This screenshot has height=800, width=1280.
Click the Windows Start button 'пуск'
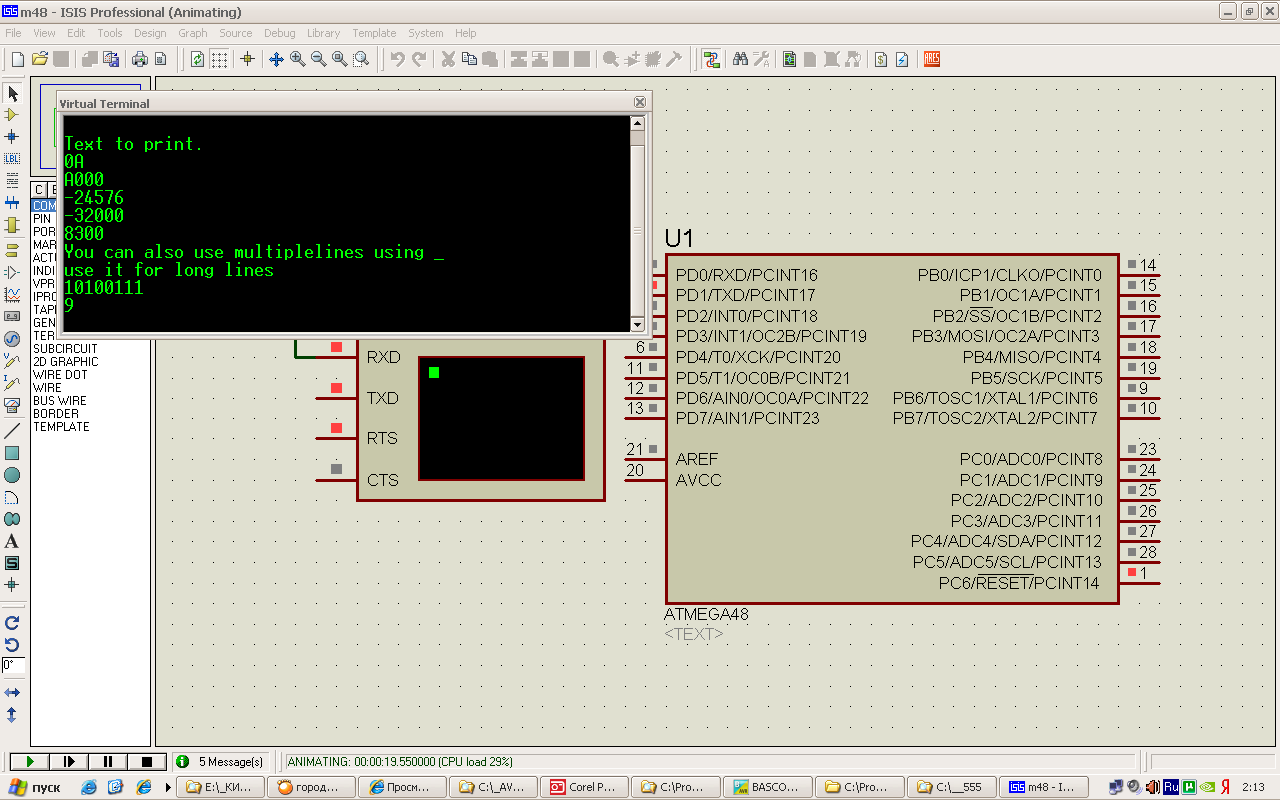(x=36, y=787)
